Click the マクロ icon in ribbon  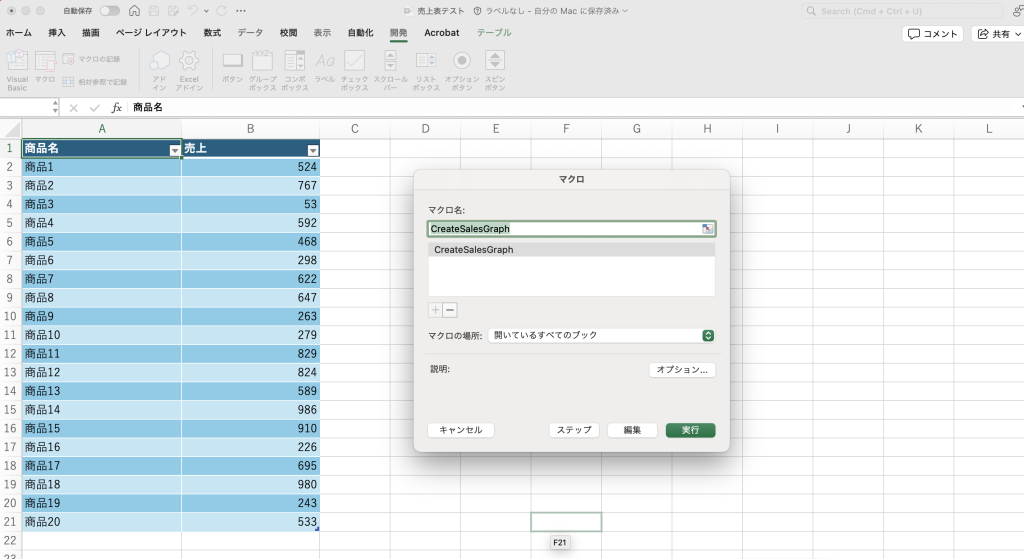45,62
